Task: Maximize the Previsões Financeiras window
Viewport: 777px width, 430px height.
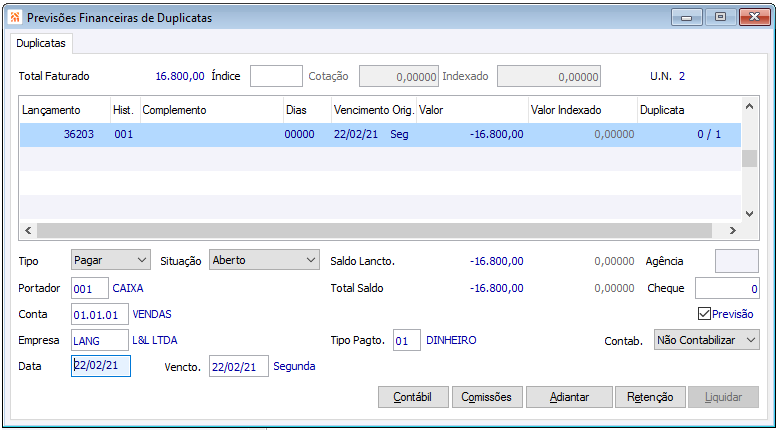Action: (x=720, y=17)
